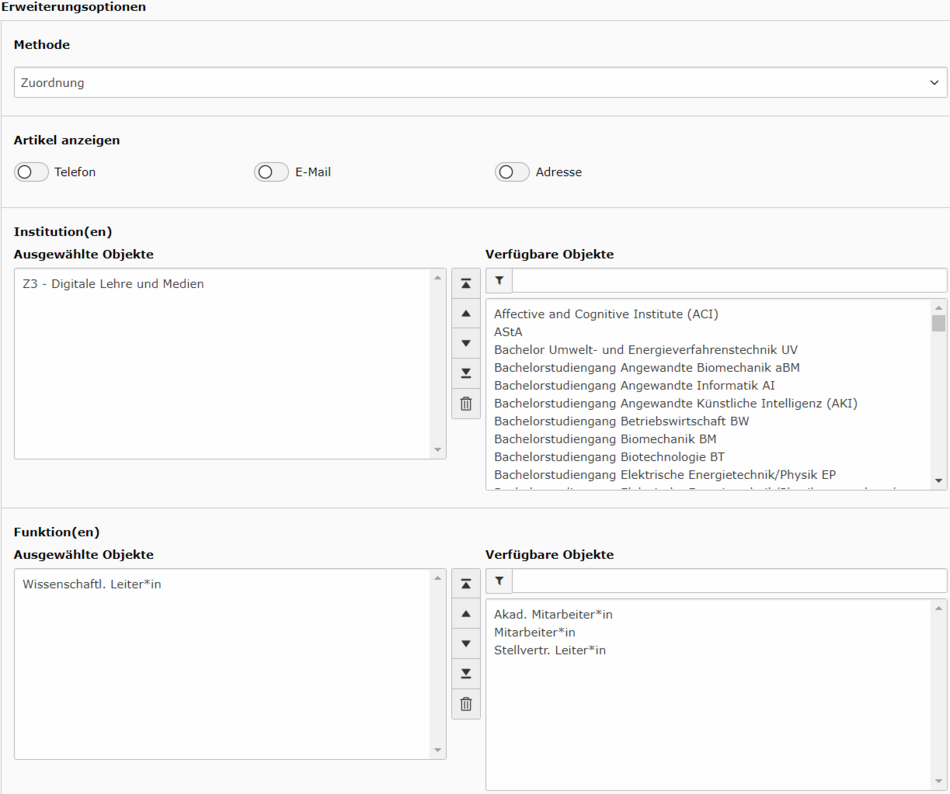Screen dimensions: 950x794
Task: Remove selected Funktion with trash icon
Action: pyautogui.click(x=466, y=704)
